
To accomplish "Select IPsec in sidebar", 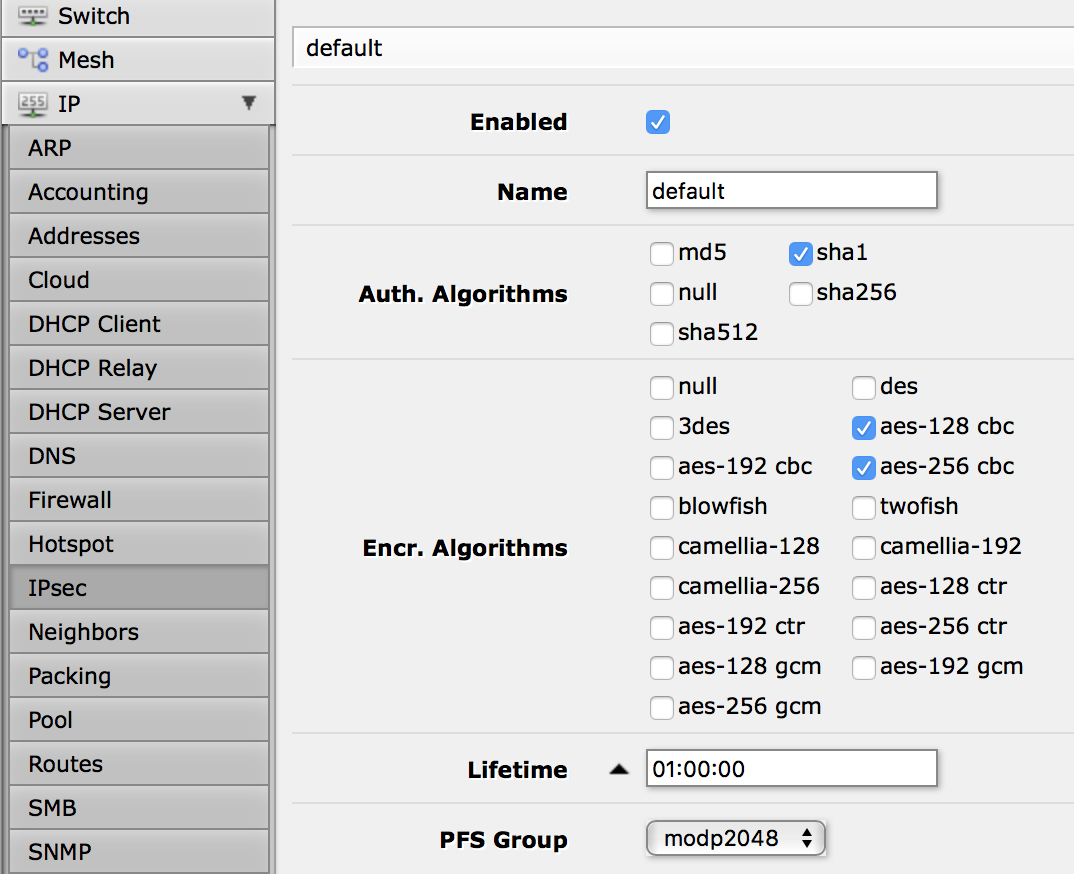I will 139,588.
